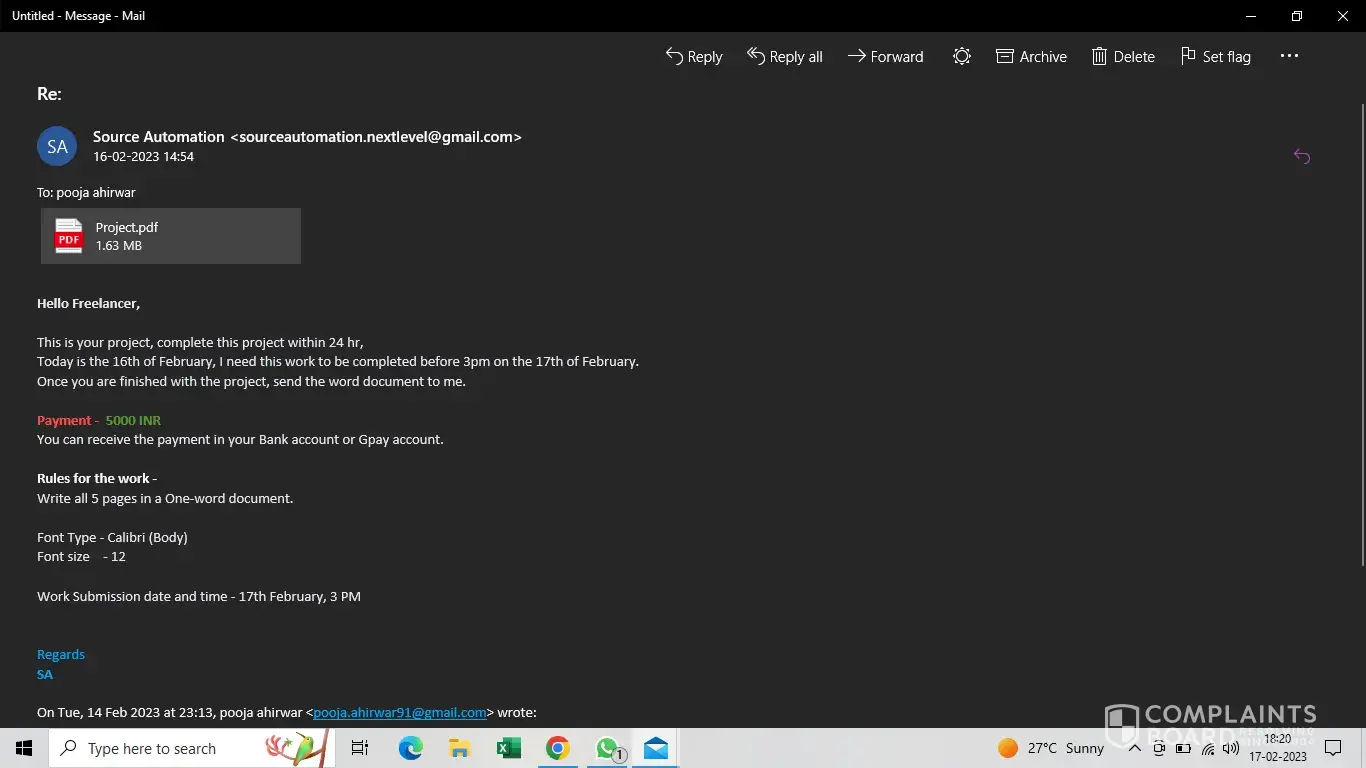
Task: Click Reply all in the toolbar
Action: point(785,57)
